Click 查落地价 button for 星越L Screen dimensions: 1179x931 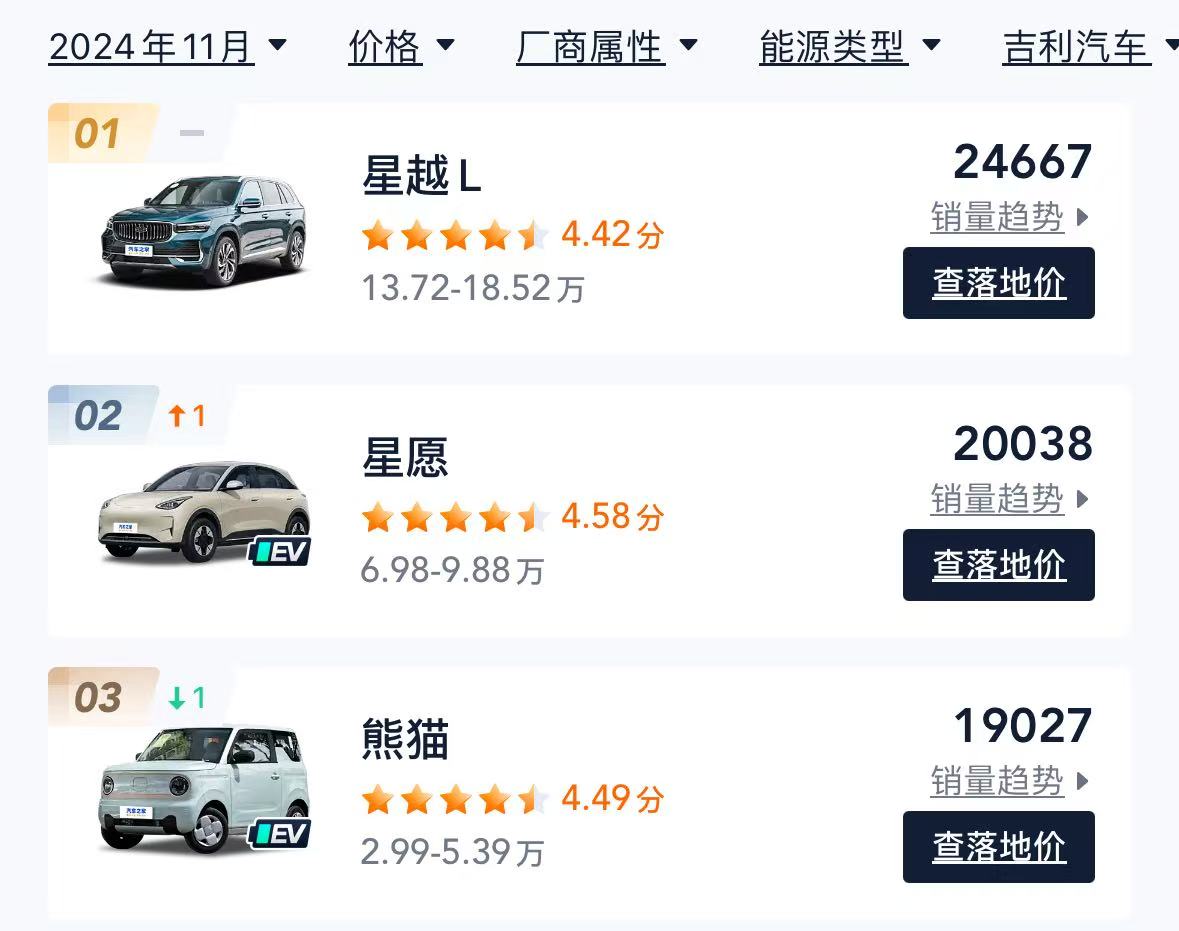[x=999, y=283]
